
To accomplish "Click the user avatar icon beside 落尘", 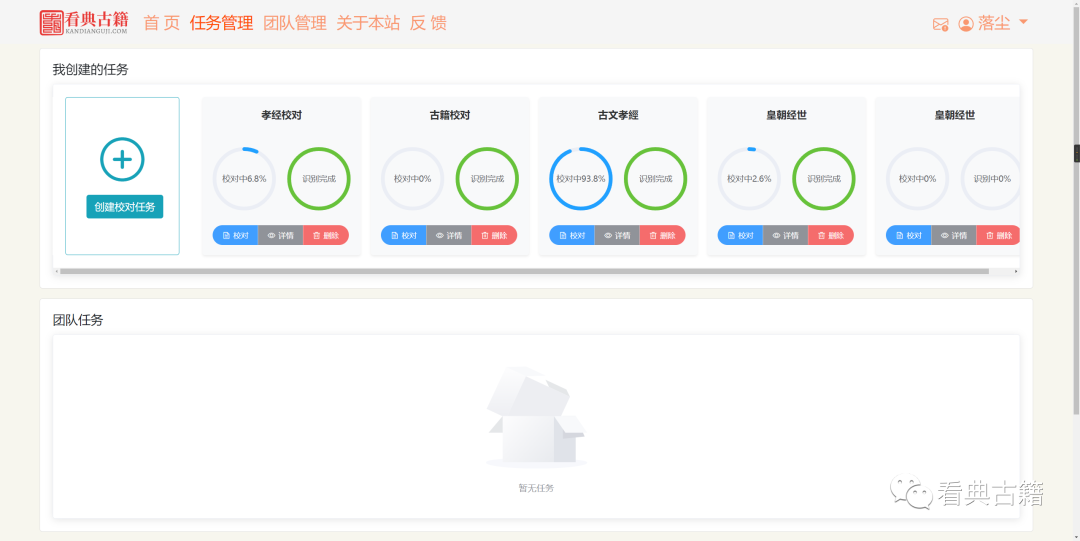I will 966,24.
